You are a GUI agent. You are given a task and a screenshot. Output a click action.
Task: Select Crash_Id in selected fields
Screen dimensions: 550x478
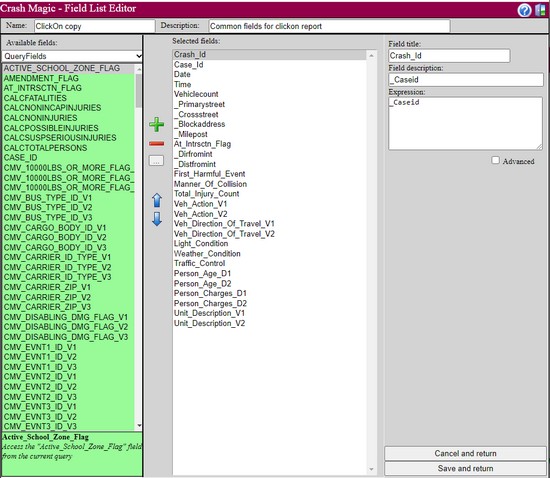click(269, 54)
